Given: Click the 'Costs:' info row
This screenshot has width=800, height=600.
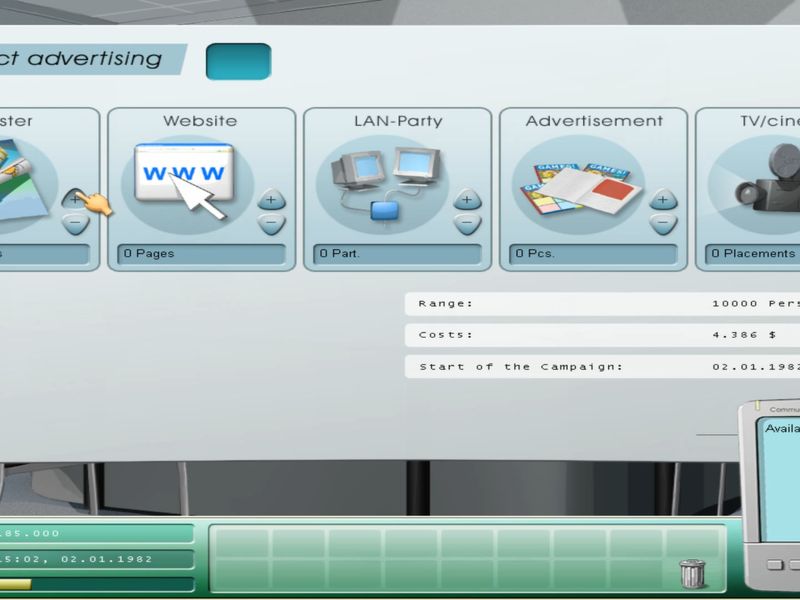Looking at the screenshot, I should [603, 335].
